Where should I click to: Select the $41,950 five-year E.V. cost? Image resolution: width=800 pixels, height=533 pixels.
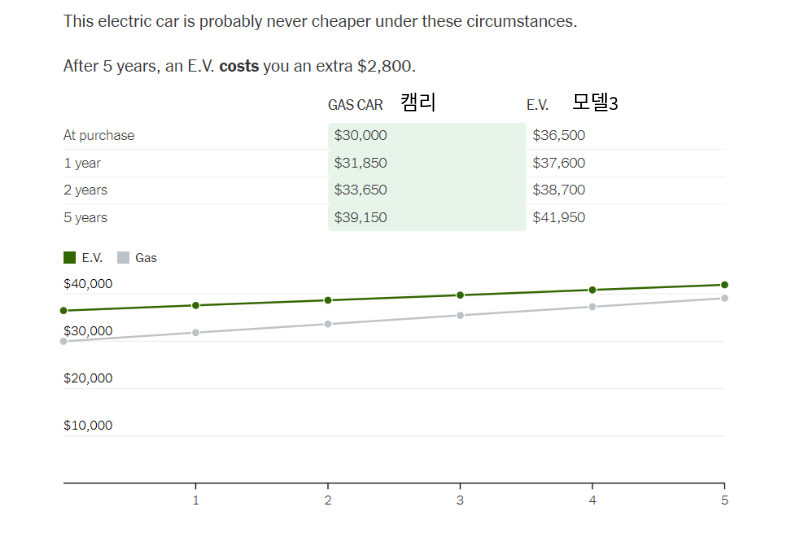click(559, 217)
